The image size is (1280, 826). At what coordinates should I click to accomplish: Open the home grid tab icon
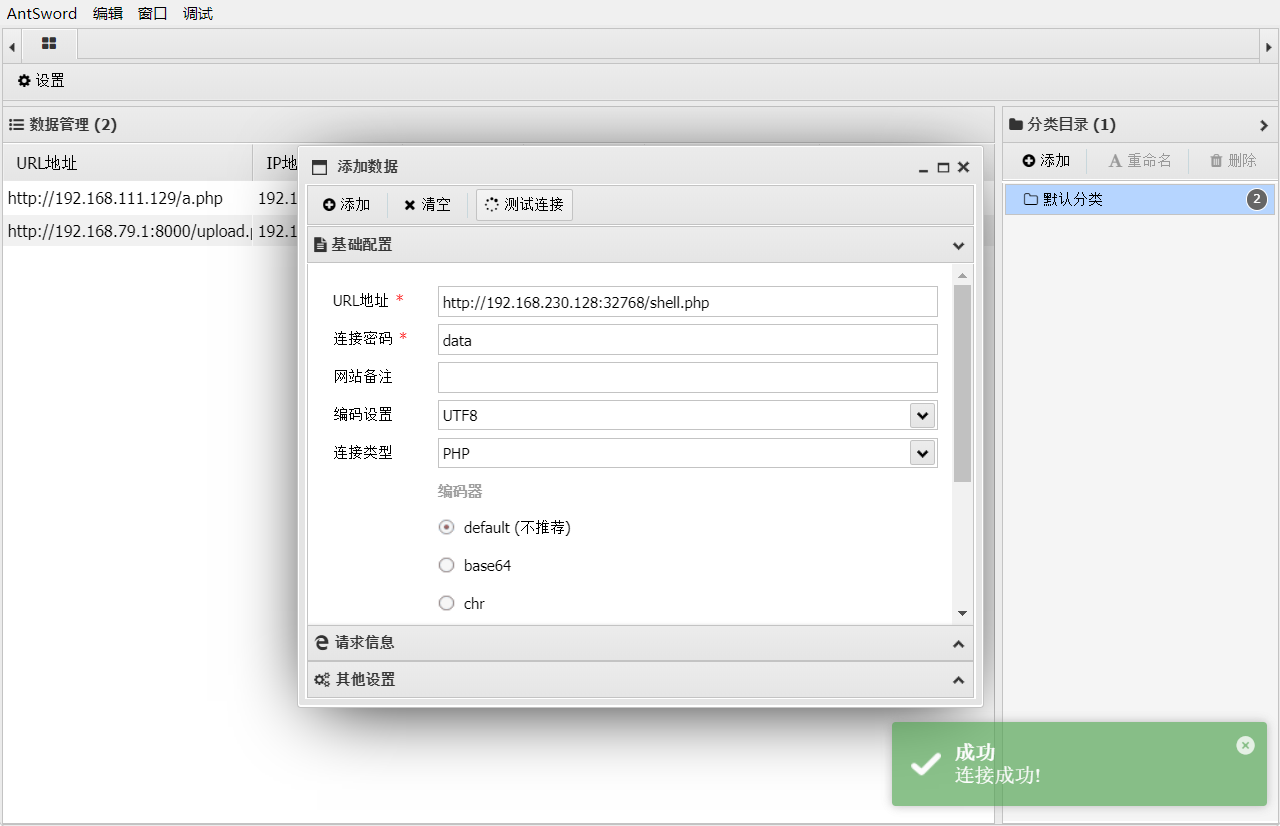[49, 44]
